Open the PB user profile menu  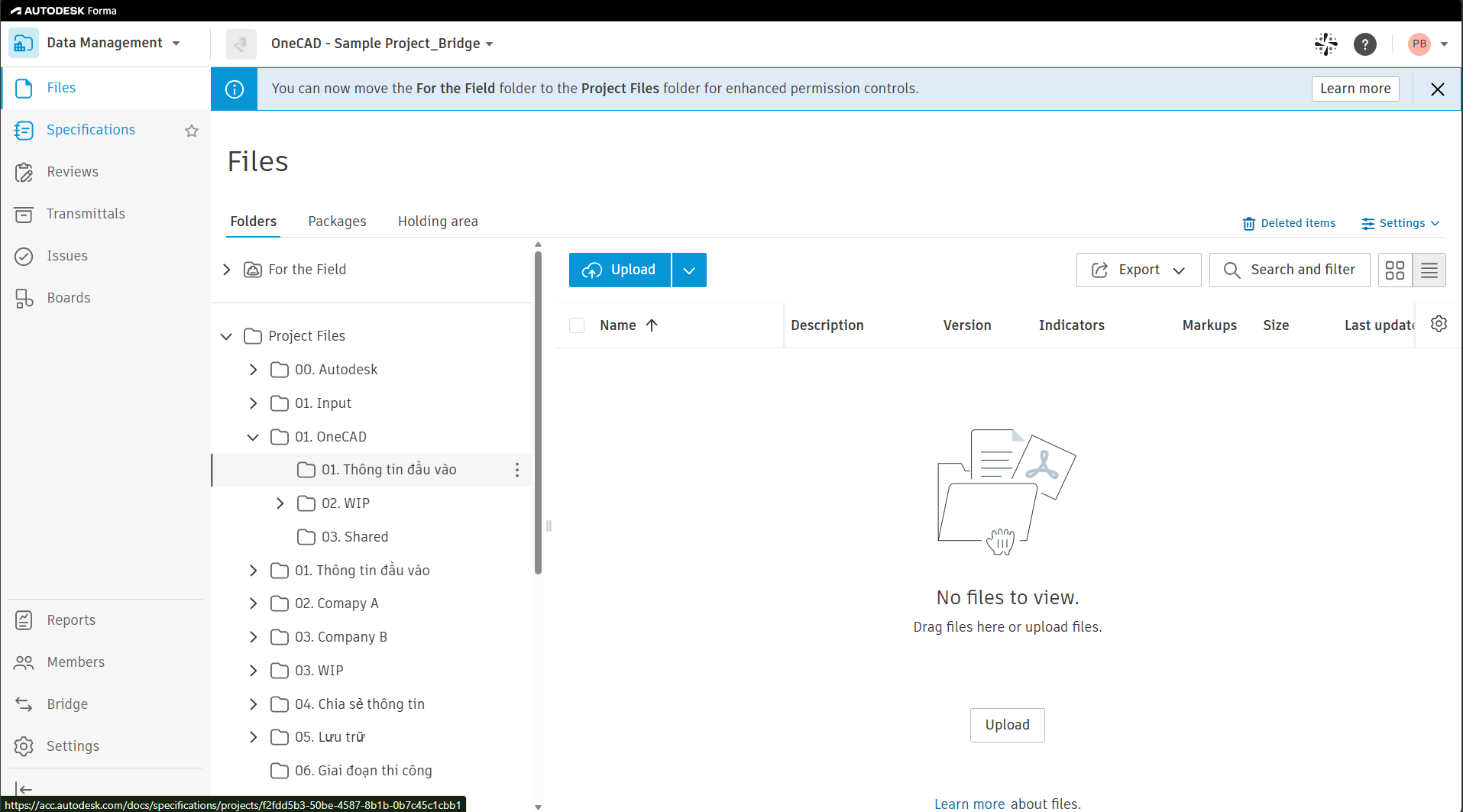click(1428, 44)
